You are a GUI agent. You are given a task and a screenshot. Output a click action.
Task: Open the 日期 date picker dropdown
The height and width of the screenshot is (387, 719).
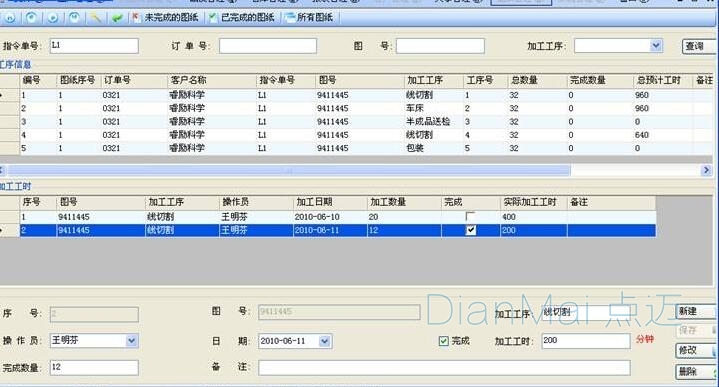pyautogui.click(x=325, y=341)
